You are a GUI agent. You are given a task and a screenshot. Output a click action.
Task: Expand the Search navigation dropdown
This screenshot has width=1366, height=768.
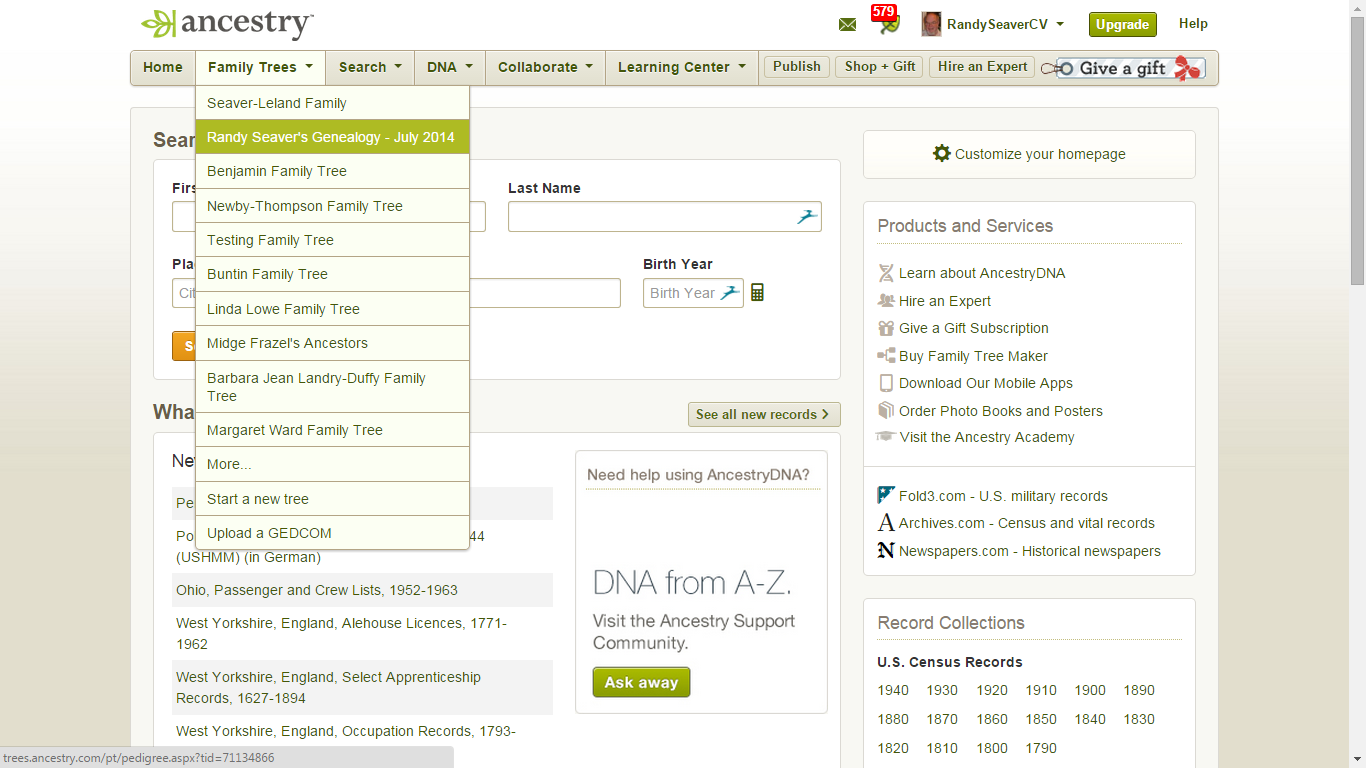pyautogui.click(x=369, y=67)
